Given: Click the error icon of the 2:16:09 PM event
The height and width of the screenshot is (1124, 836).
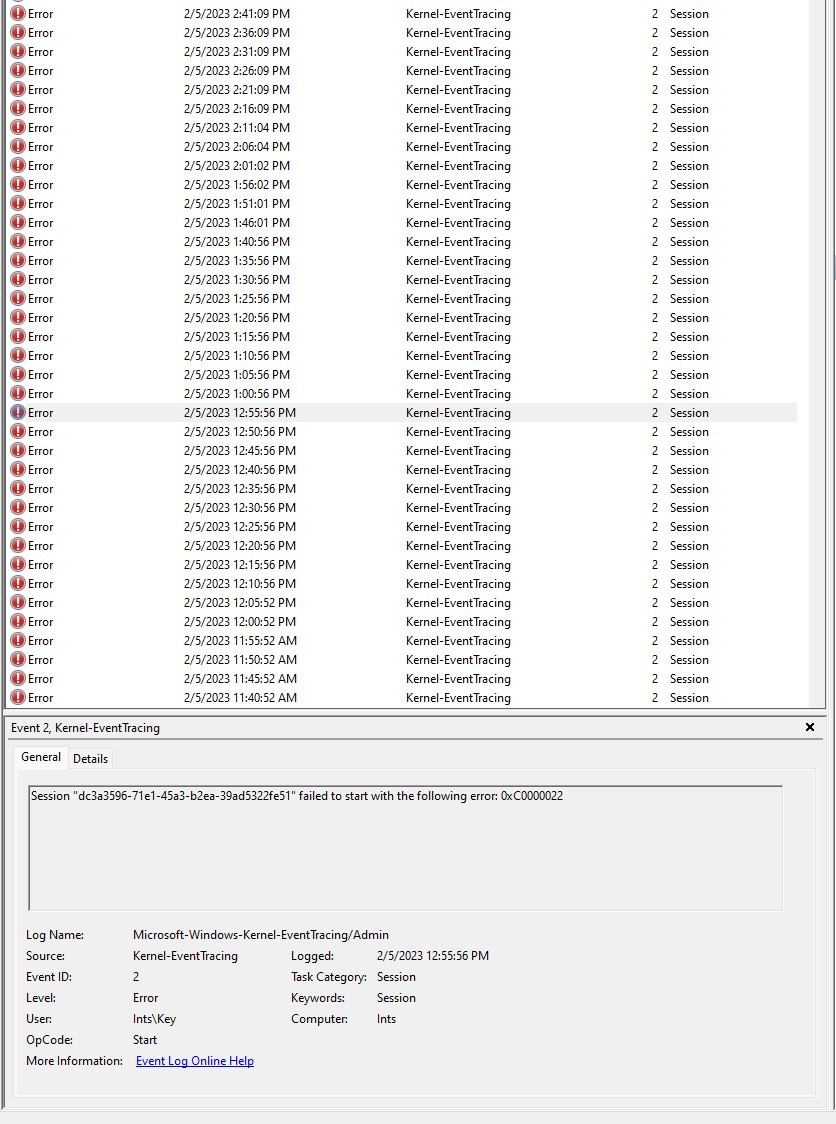Looking at the screenshot, I should tap(18, 108).
